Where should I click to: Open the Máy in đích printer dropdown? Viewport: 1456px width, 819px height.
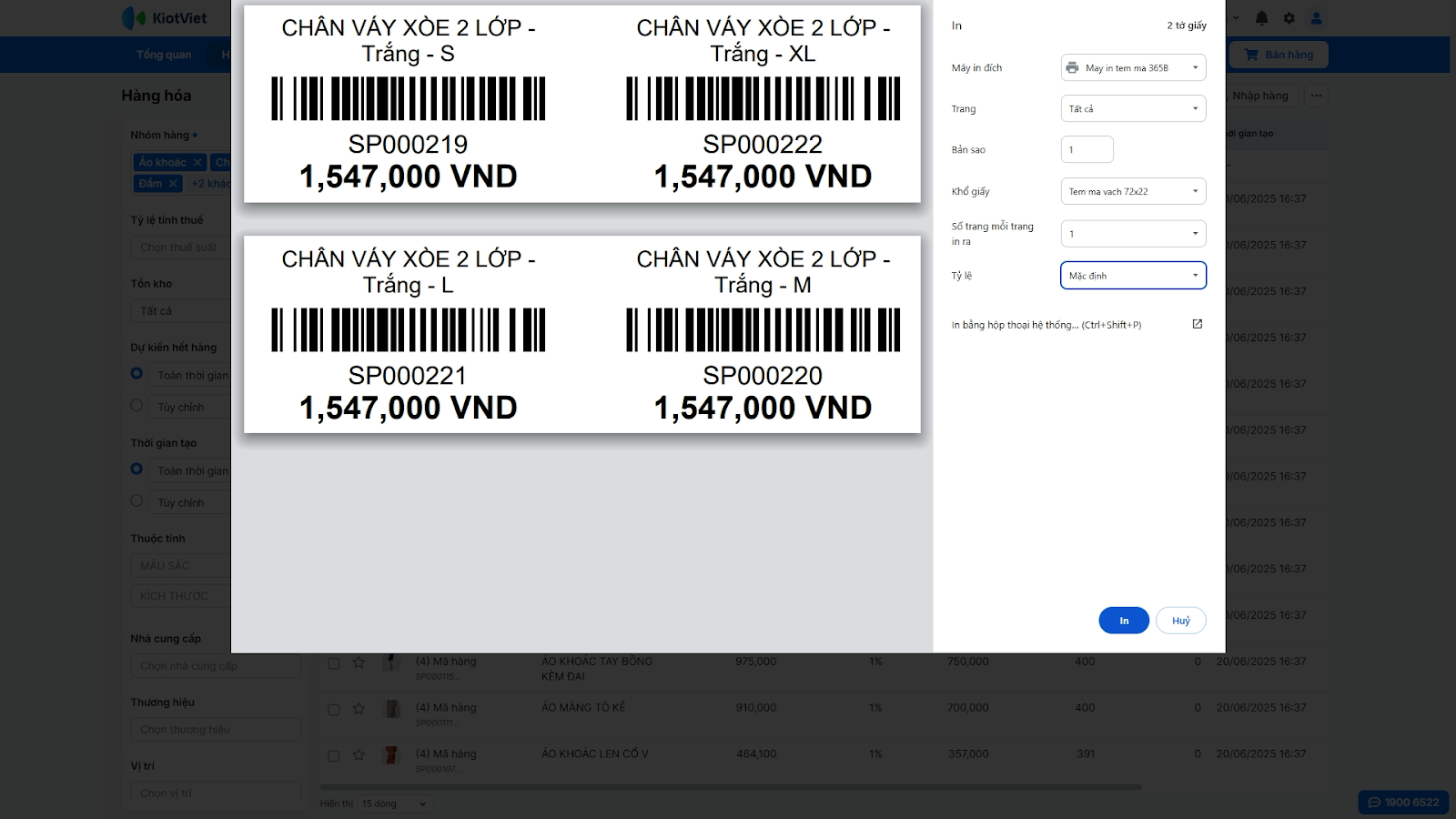[1133, 67]
